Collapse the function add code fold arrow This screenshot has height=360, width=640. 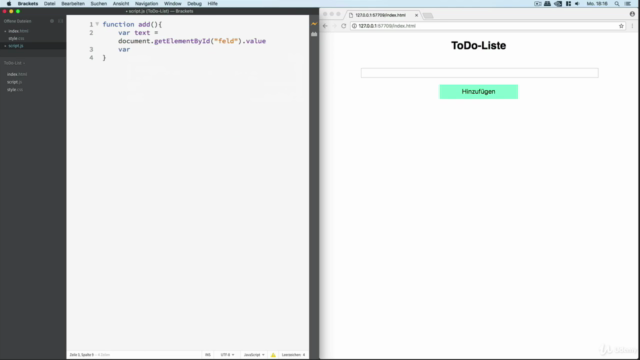point(97,24)
